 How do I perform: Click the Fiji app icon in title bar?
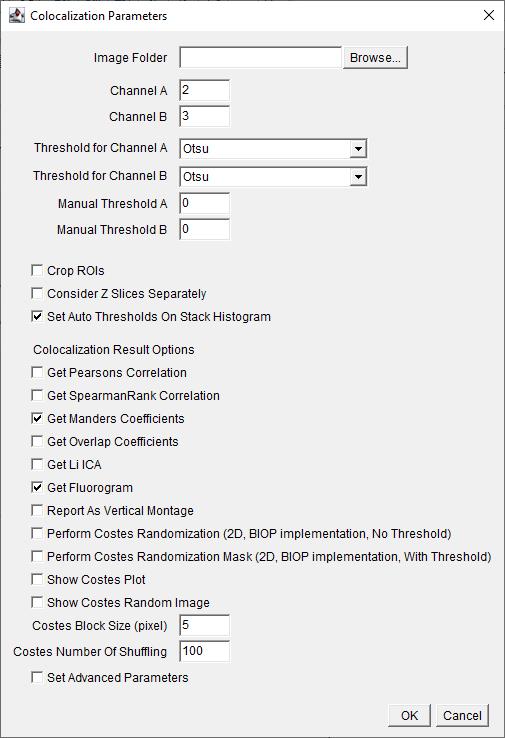16,16
